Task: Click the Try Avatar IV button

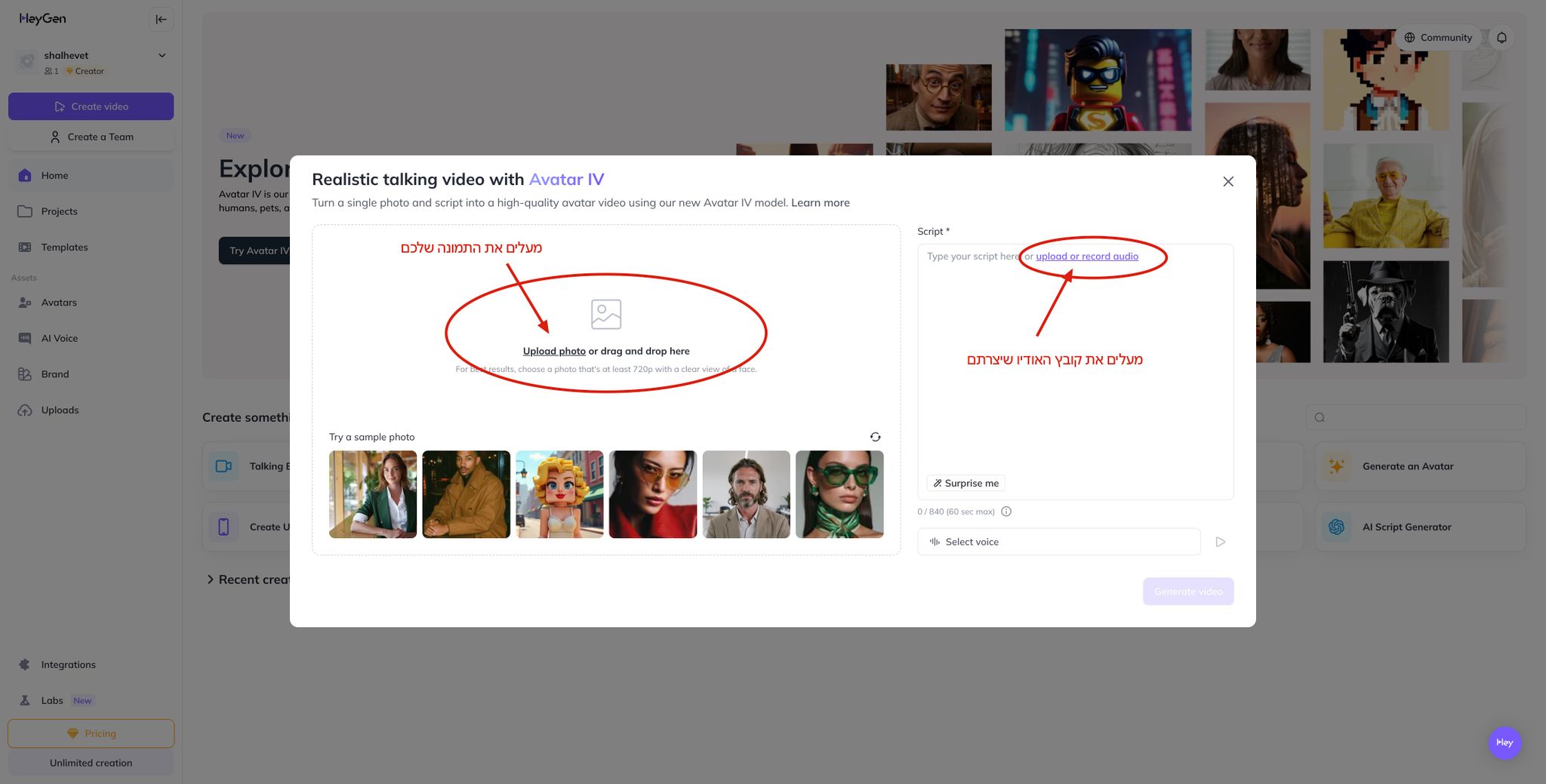Action: click(255, 251)
